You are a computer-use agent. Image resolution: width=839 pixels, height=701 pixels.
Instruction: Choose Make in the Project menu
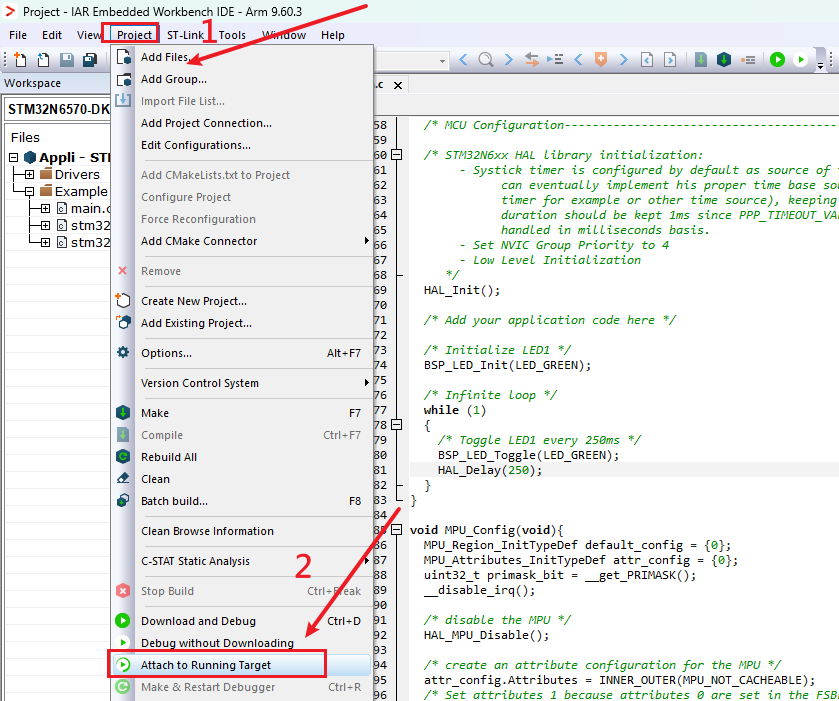(242, 413)
